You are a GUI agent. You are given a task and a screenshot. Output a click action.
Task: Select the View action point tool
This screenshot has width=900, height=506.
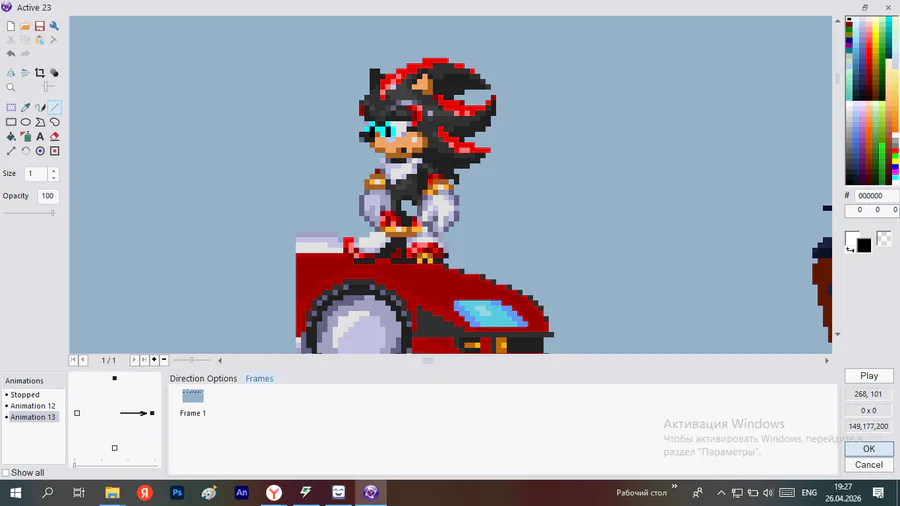click(55, 151)
